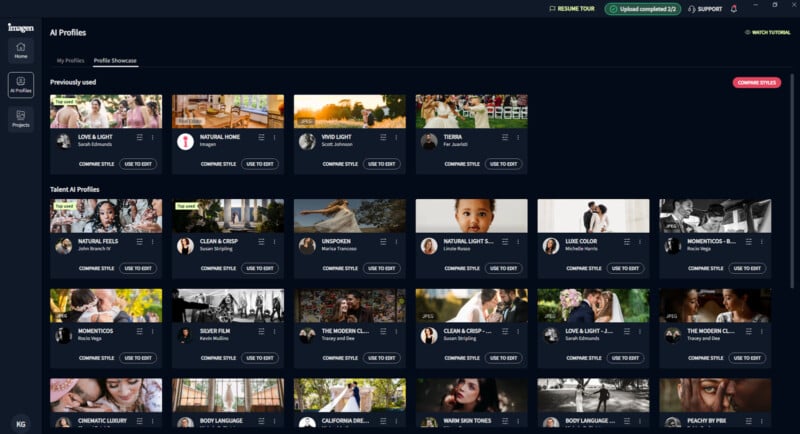Expand the three-dot menu on Tierra profile
Screen dimensions: 800x434
pyautogui.click(x=517, y=137)
